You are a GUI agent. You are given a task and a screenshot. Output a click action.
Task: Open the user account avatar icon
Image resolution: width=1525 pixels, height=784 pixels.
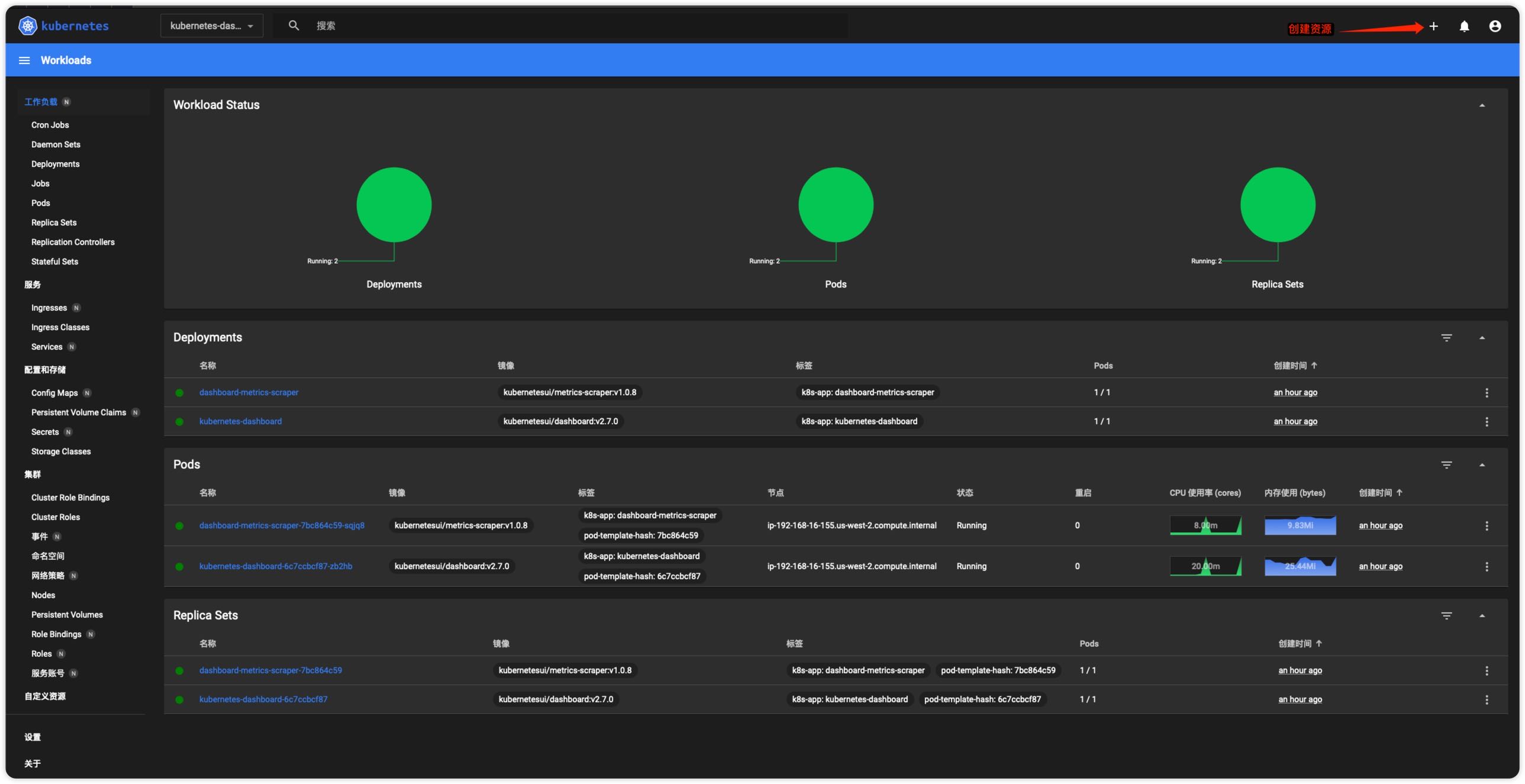(1495, 26)
